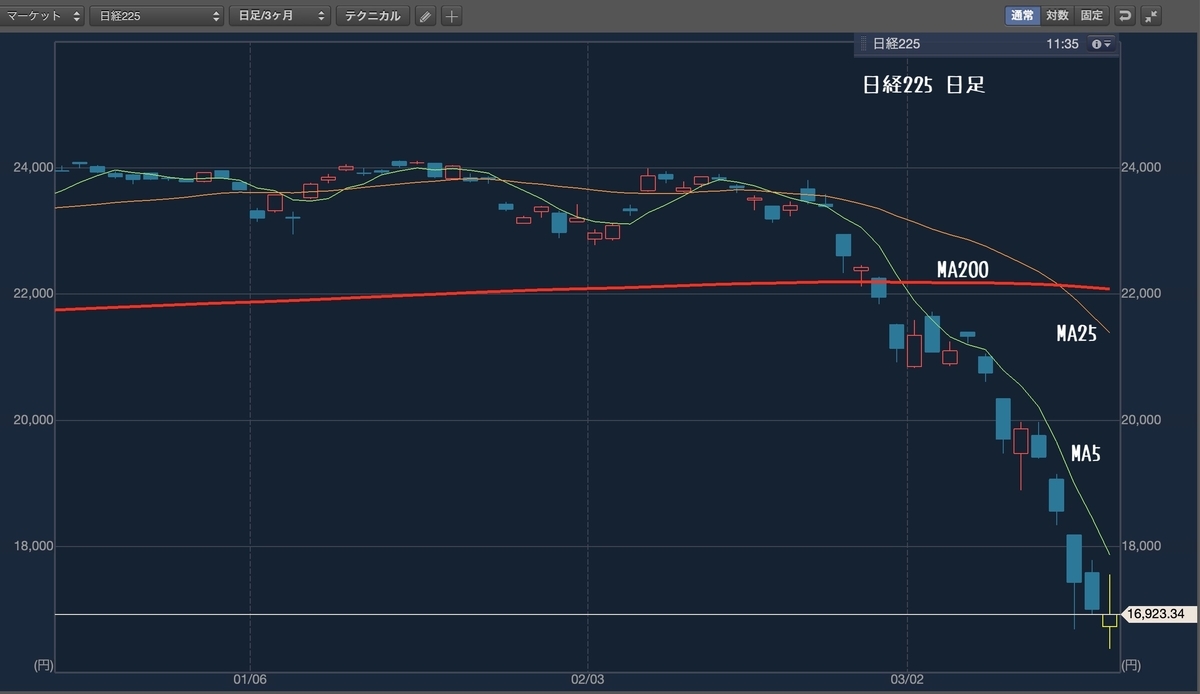Click the MA5 label
Screen dimensions: 1200x694
[x=1086, y=454]
